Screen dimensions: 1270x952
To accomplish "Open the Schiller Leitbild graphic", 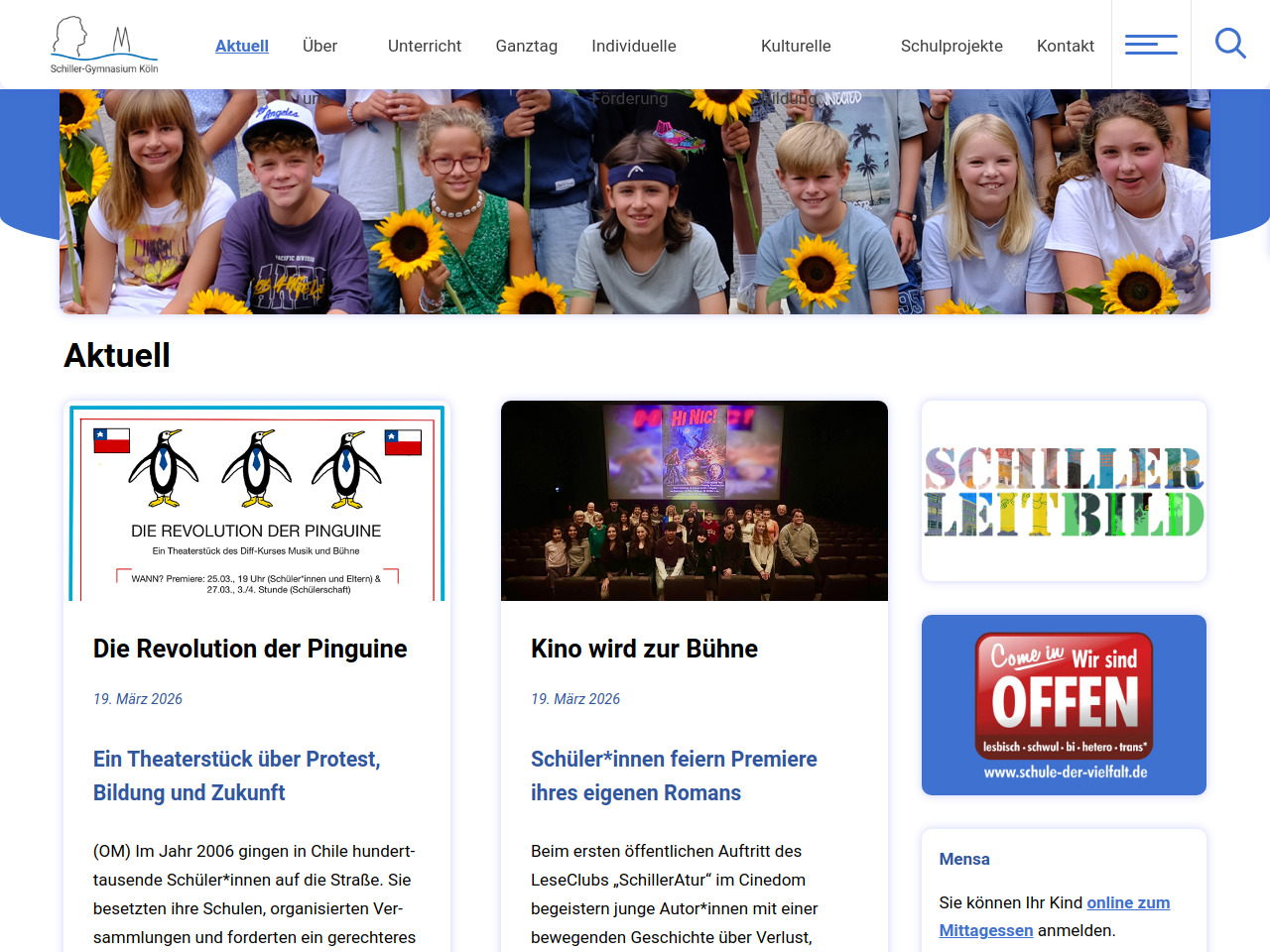I will coord(1064,491).
